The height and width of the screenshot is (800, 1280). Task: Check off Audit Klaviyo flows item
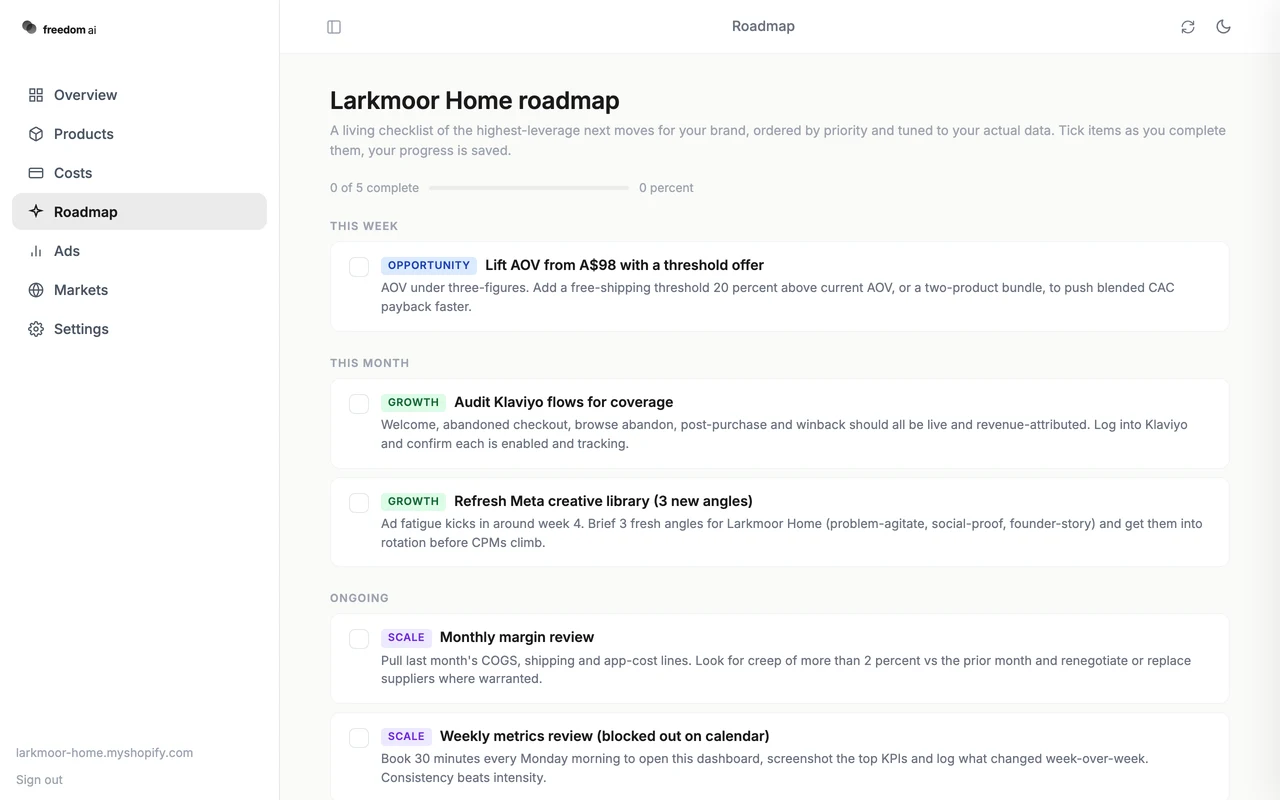(x=359, y=404)
